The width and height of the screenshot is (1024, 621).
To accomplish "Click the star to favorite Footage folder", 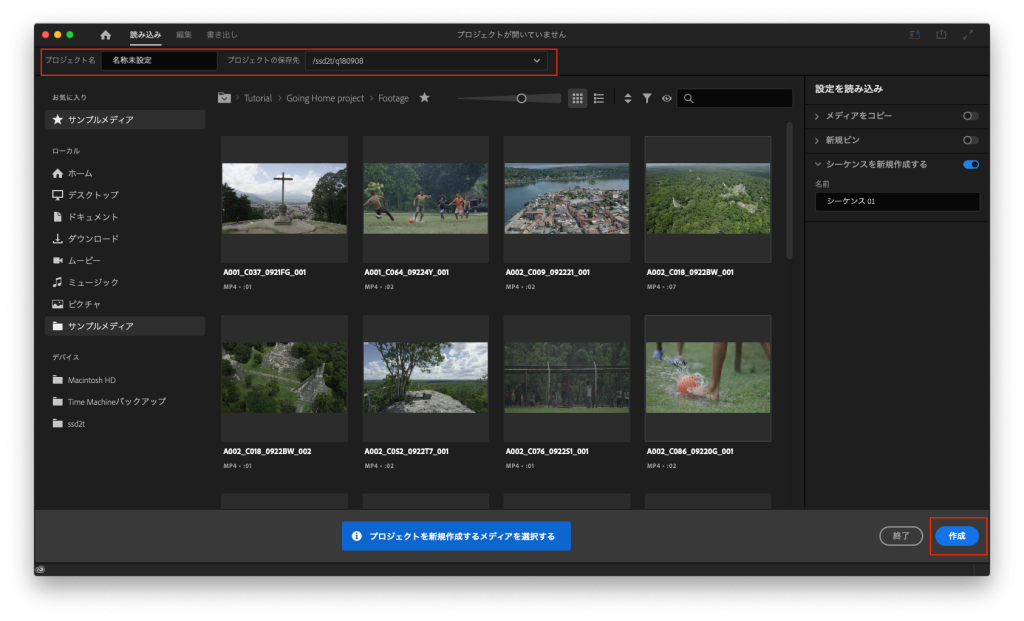I will tap(424, 98).
